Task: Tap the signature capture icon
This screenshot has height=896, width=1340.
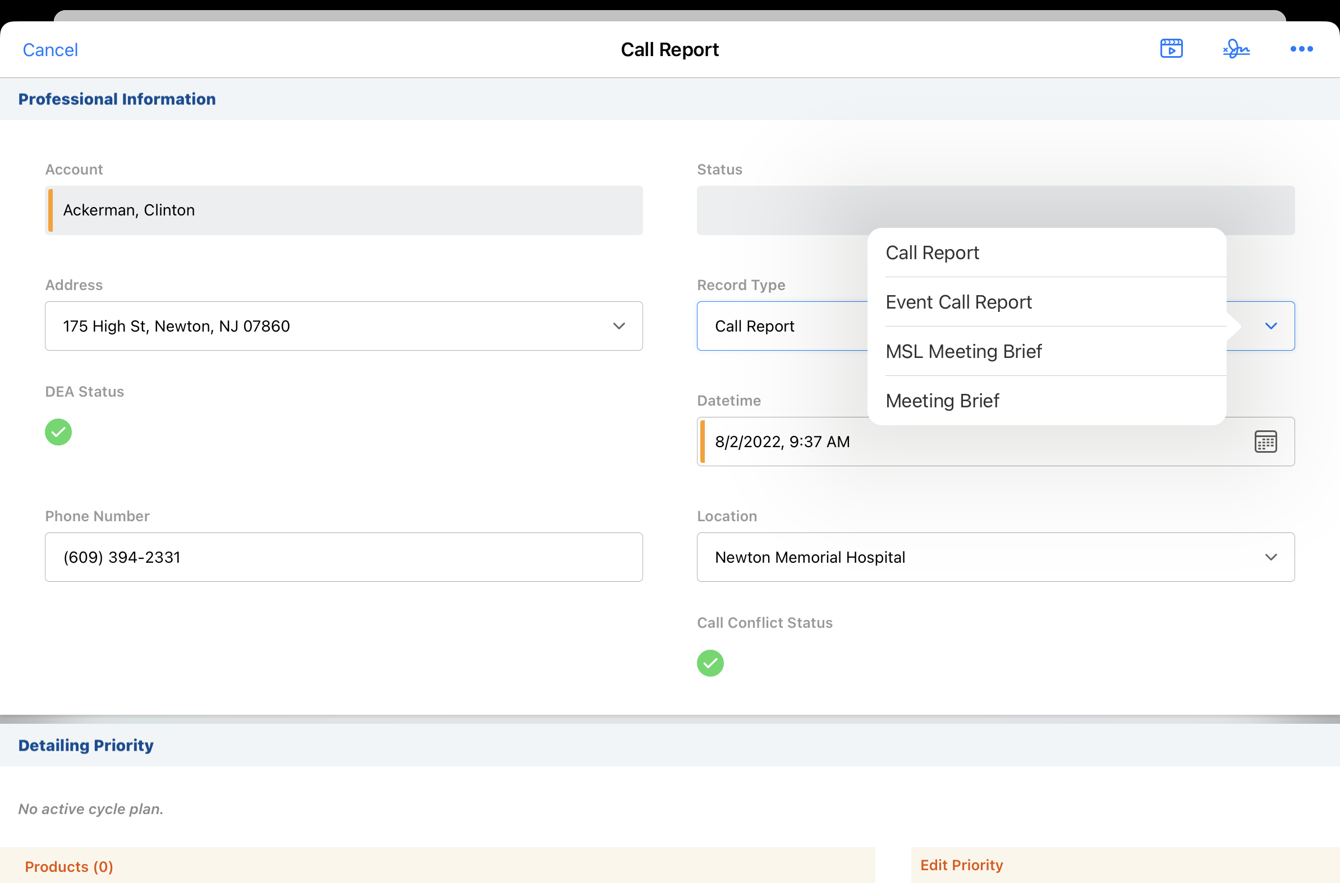Action: [1236, 49]
